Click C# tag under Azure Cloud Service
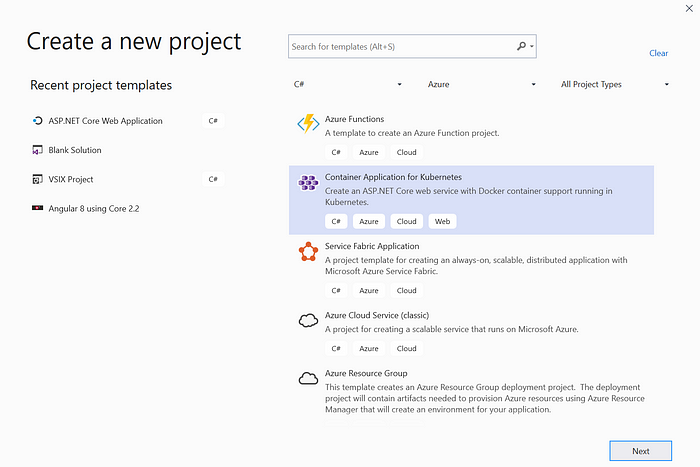The width and height of the screenshot is (700, 467). (x=336, y=349)
